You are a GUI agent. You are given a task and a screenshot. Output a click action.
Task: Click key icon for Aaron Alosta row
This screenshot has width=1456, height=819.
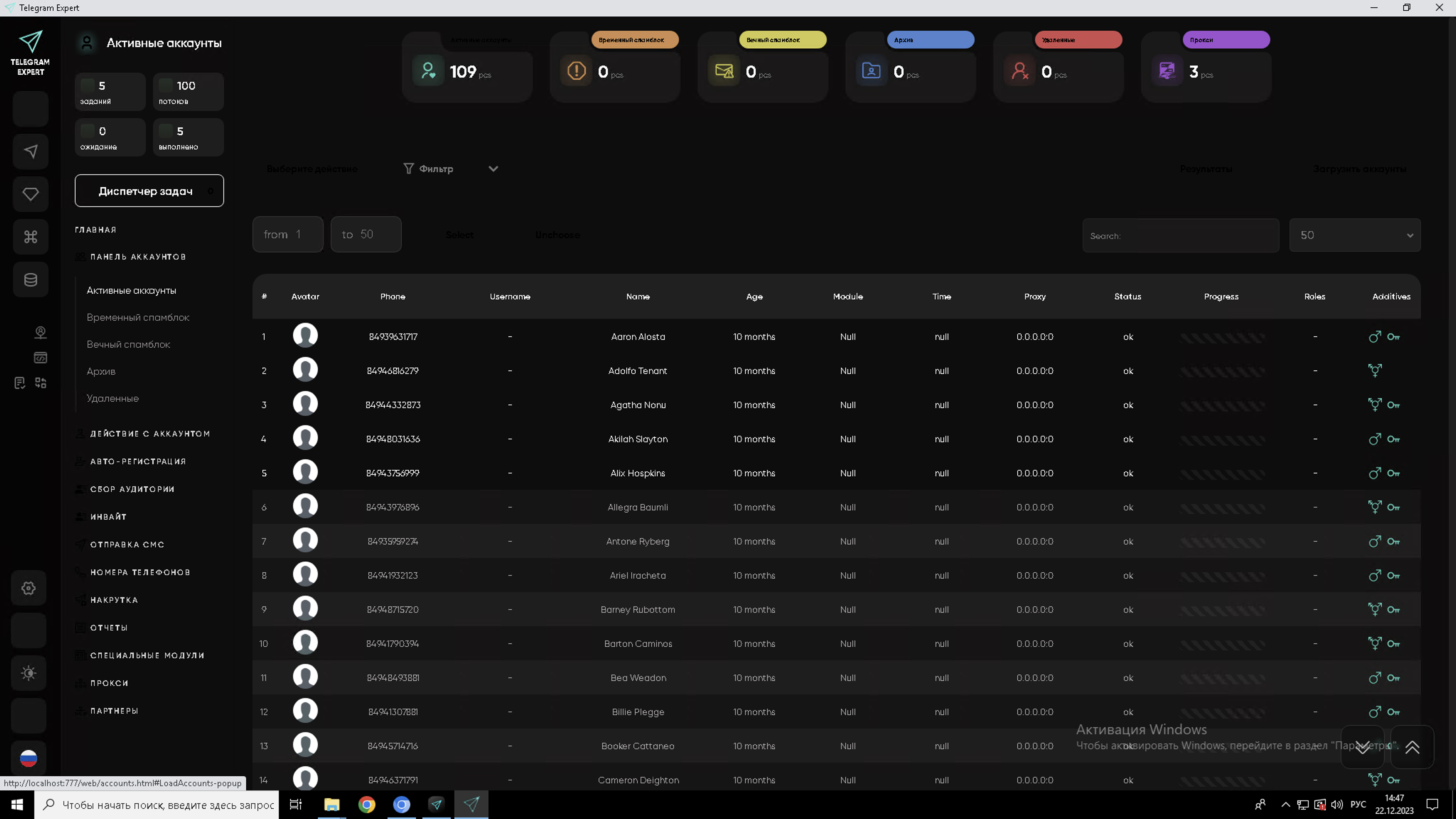point(1393,337)
